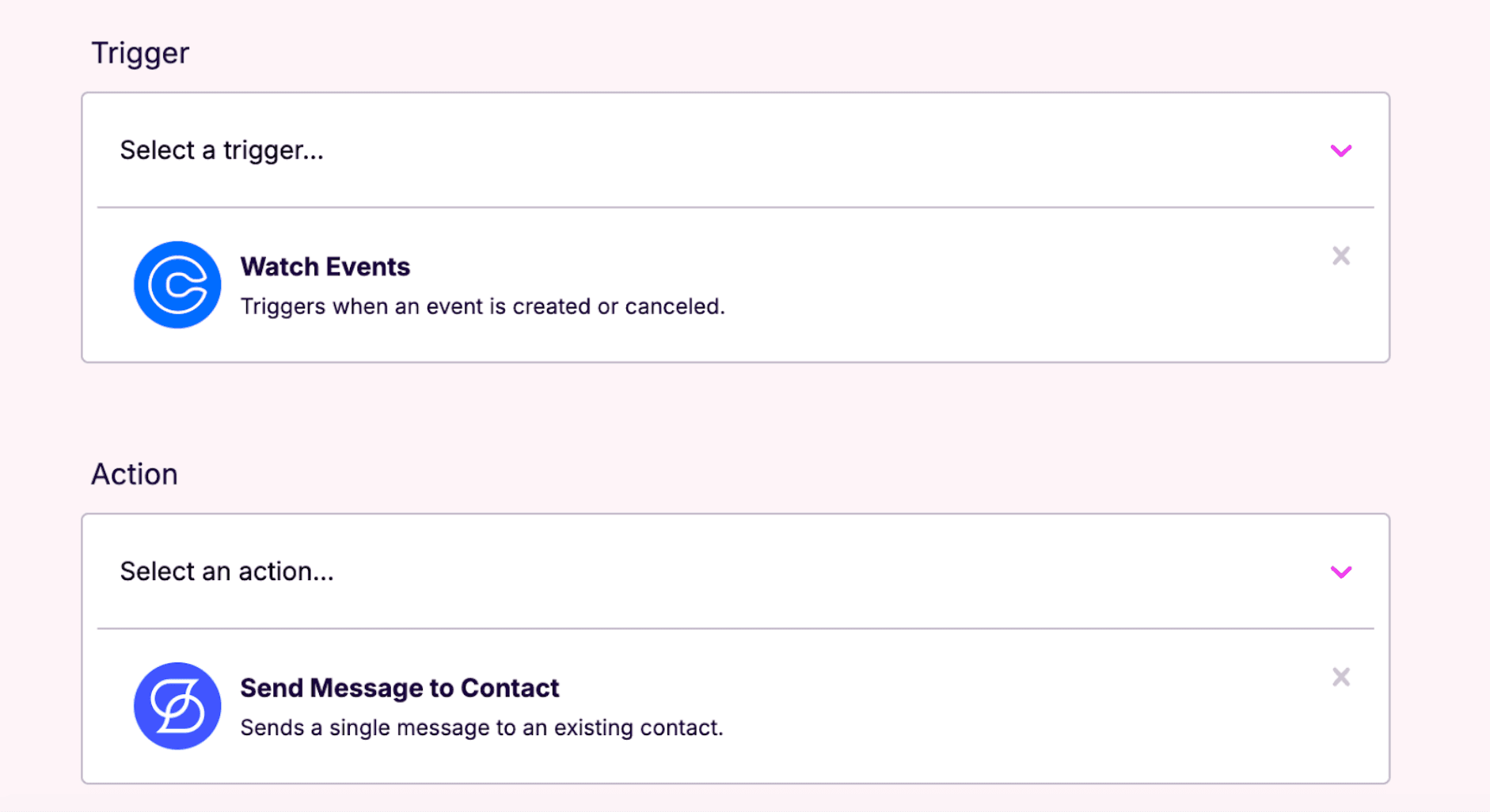Click the app logo beside Send Message to Contact

[177, 706]
